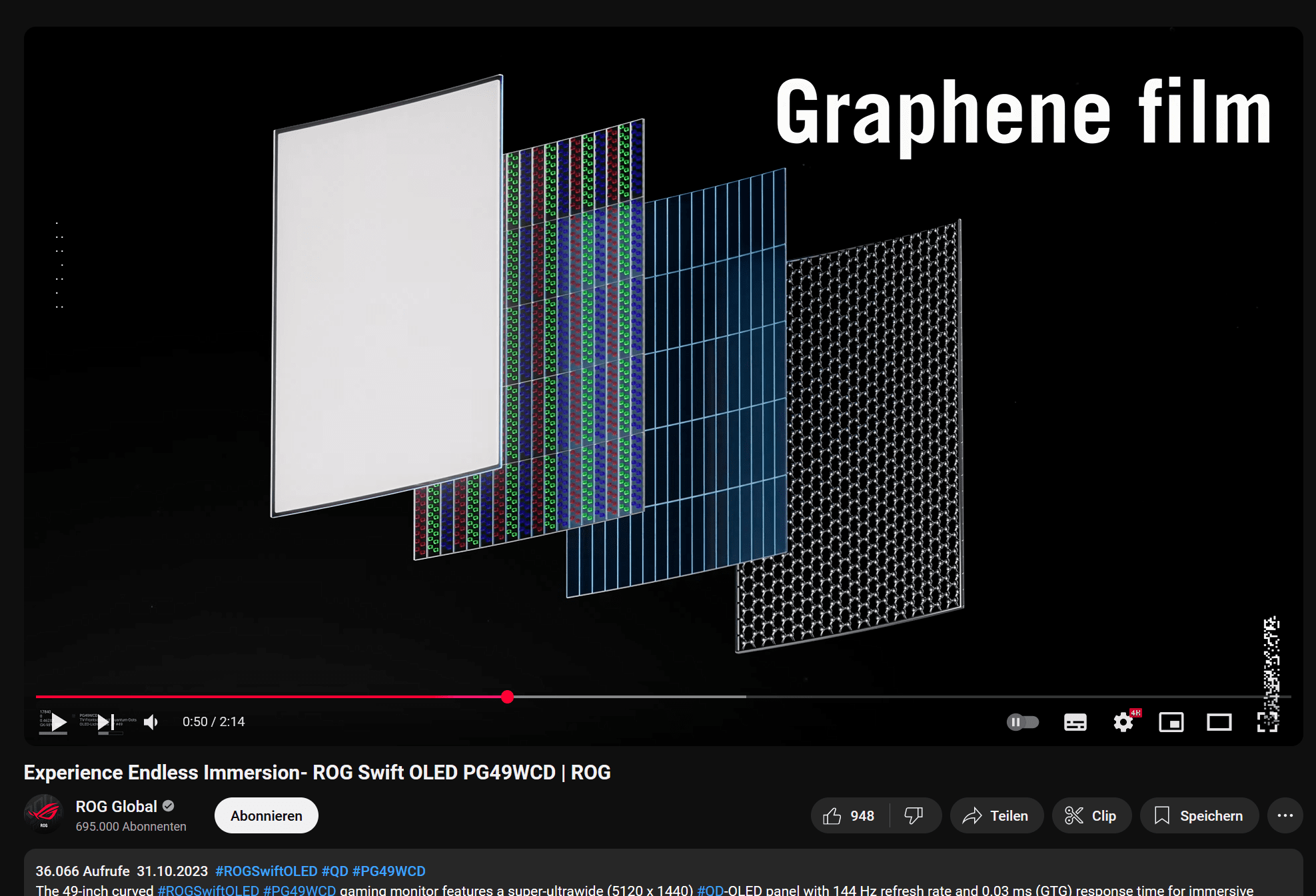Open the #PG49WCD hashtag after #QD
The height and width of the screenshot is (896, 1316).
point(389,871)
